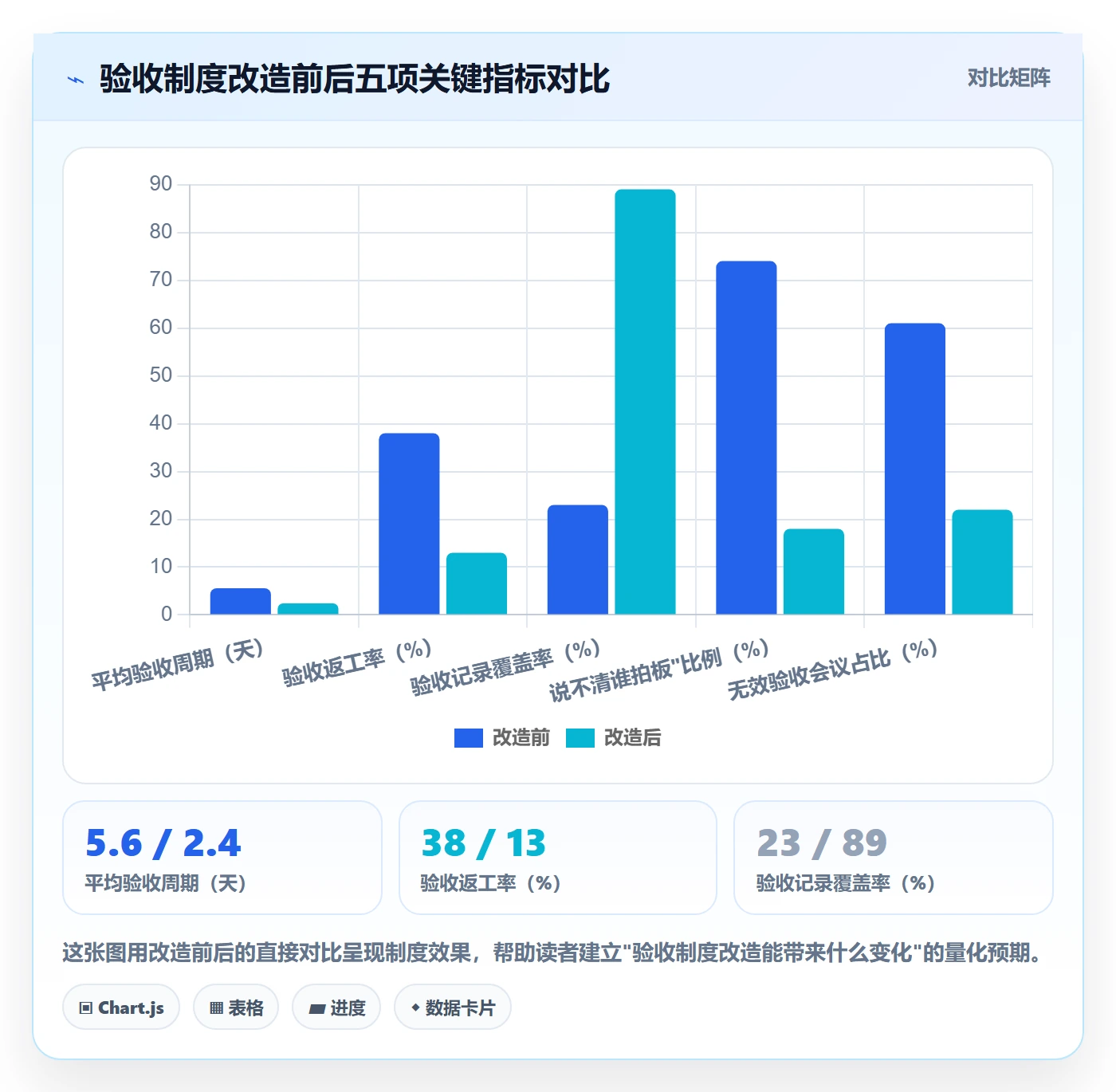Click the 改造前 bar for 验收返工率
Viewport: 1116px width, 1092px height.
409,524
